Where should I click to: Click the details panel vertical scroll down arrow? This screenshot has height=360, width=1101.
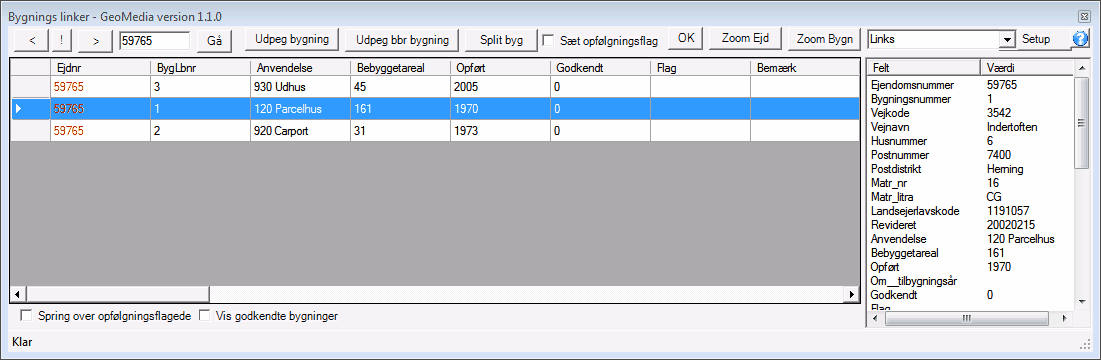click(x=1081, y=302)
